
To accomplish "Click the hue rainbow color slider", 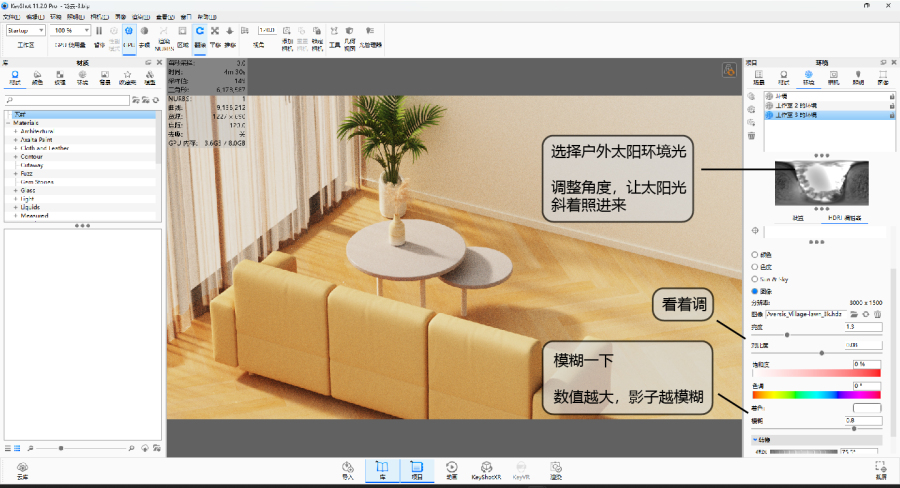I will [x=816, y=395].
